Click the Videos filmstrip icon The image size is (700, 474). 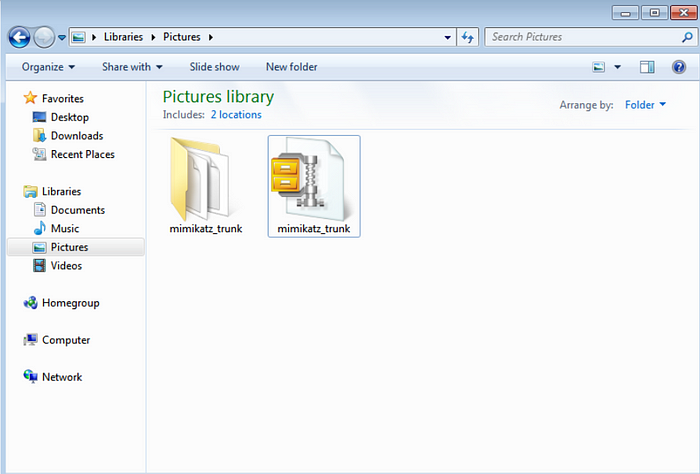[x=39, y=266]
